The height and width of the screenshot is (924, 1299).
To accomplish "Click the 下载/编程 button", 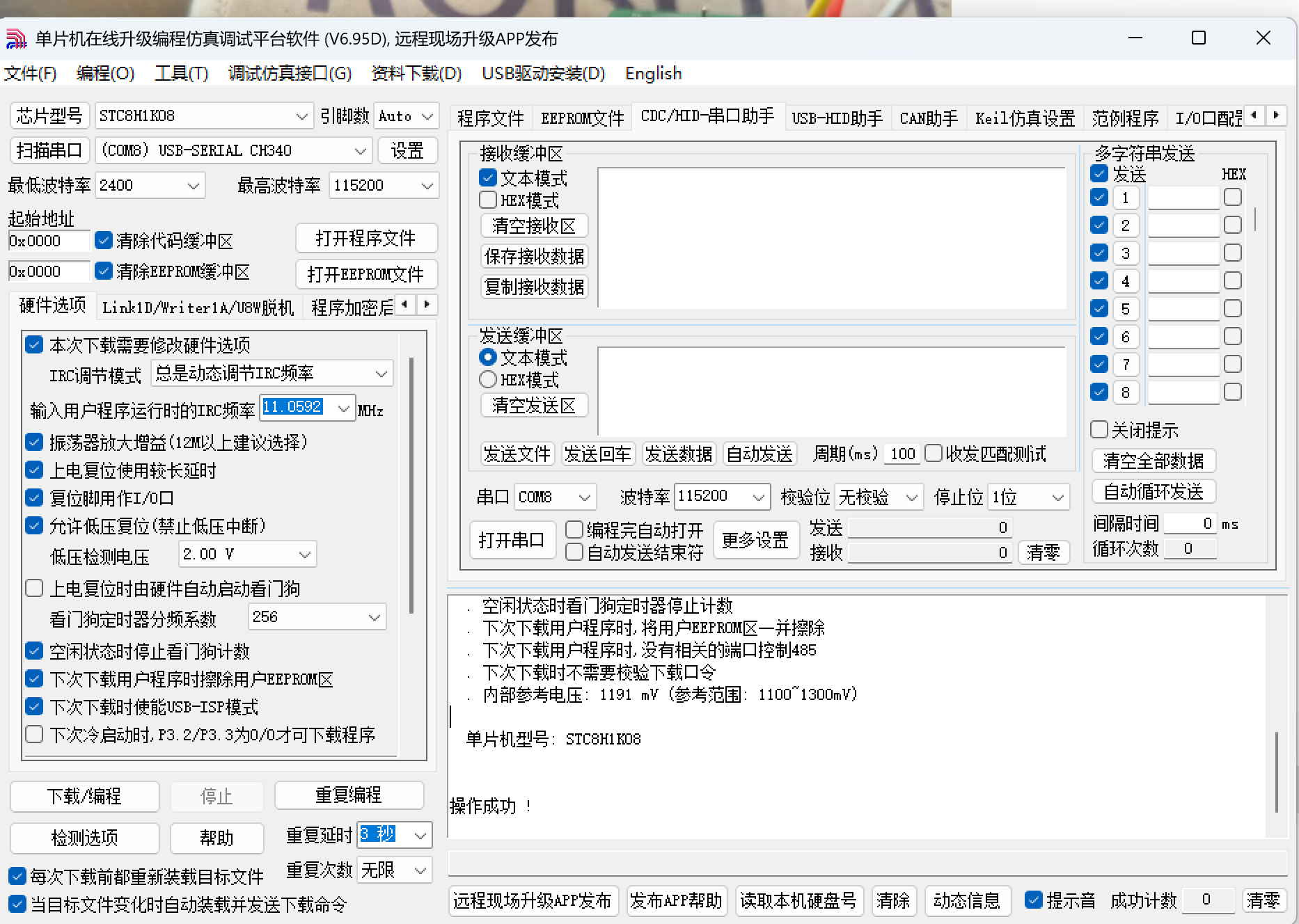I will coord(84,796).
